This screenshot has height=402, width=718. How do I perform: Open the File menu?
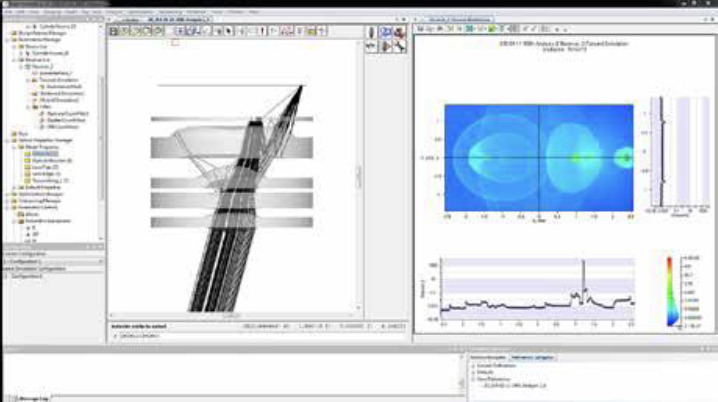[x=8, y=13]
